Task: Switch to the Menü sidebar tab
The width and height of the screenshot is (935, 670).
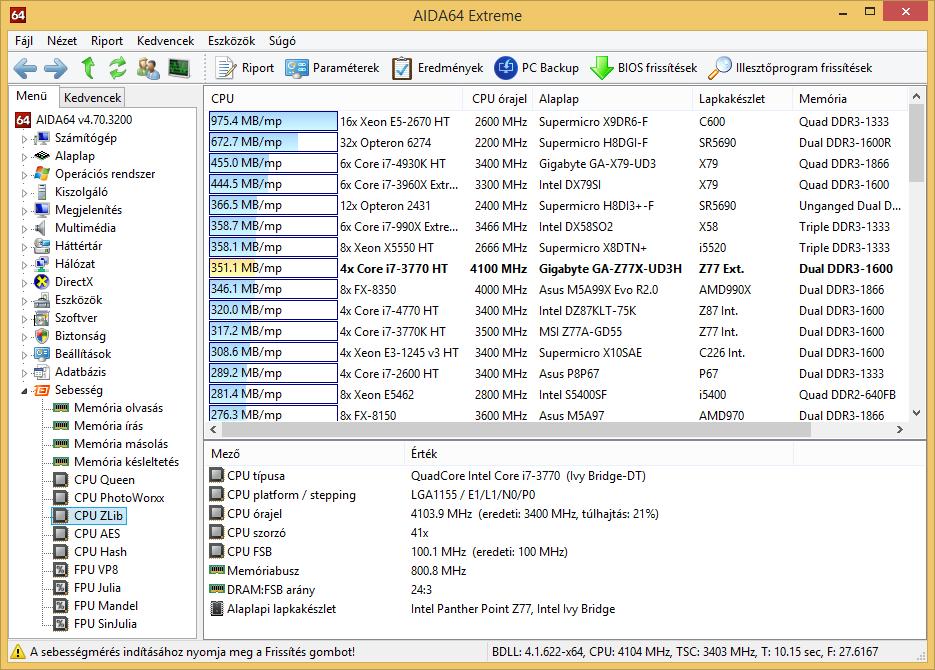Action: (x=32, y=96)
